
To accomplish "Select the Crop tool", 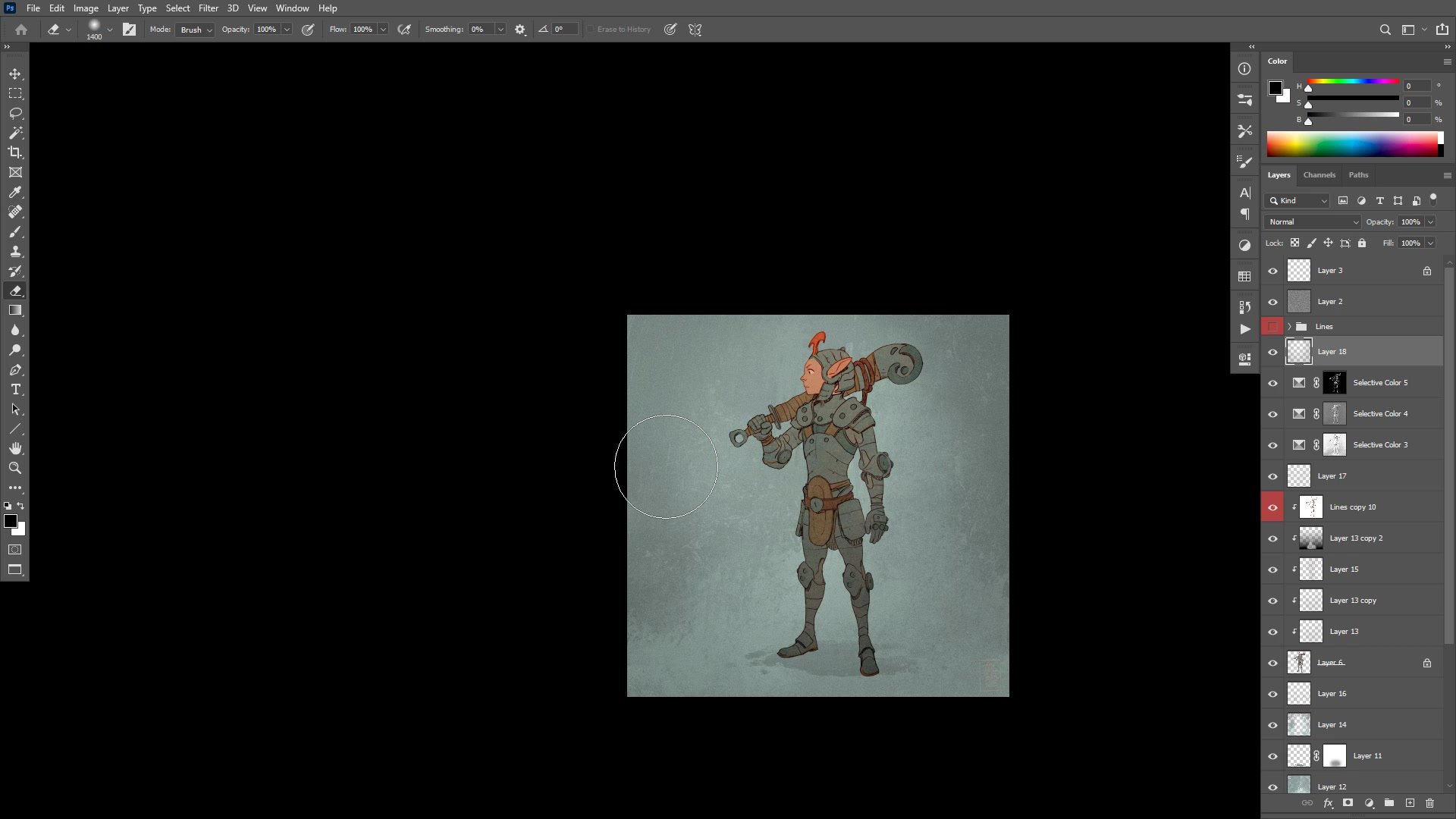I will coord(15,152).
